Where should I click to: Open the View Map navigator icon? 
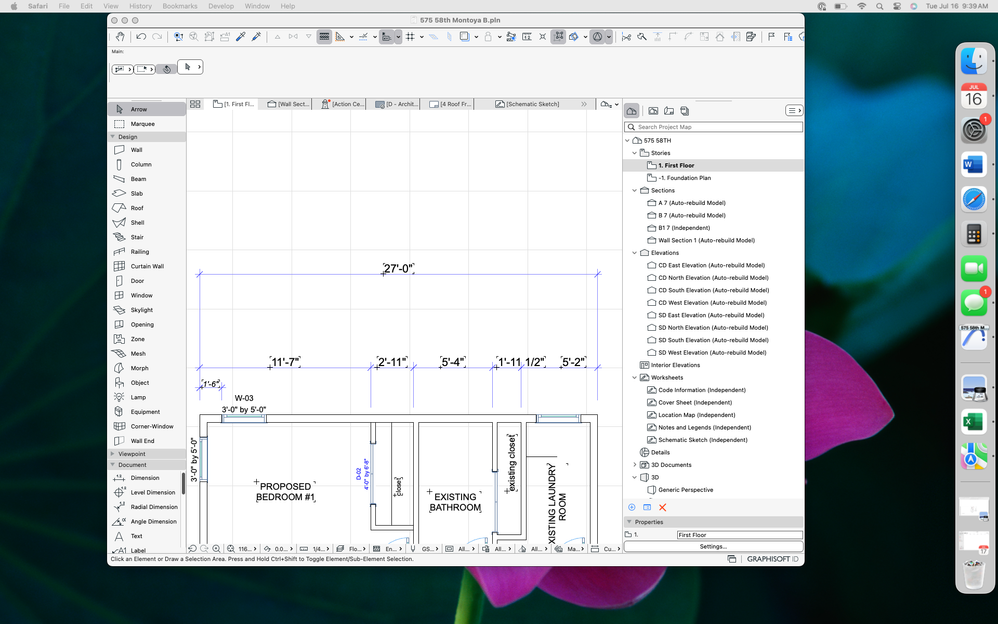(x=653, y=111)
